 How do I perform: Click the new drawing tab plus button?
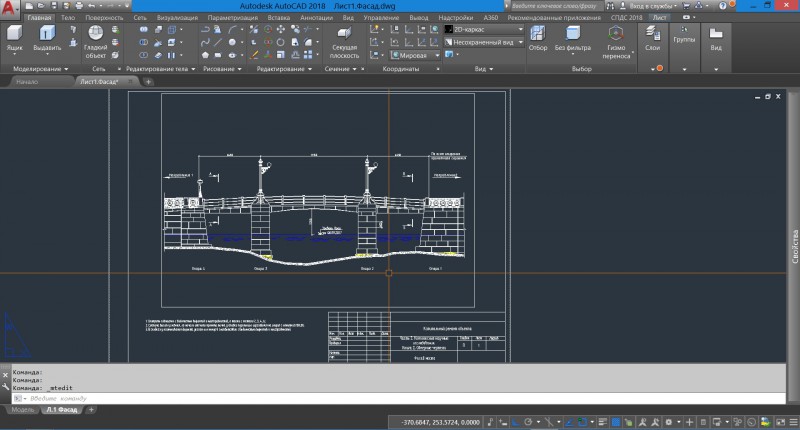tap(149, 82)
